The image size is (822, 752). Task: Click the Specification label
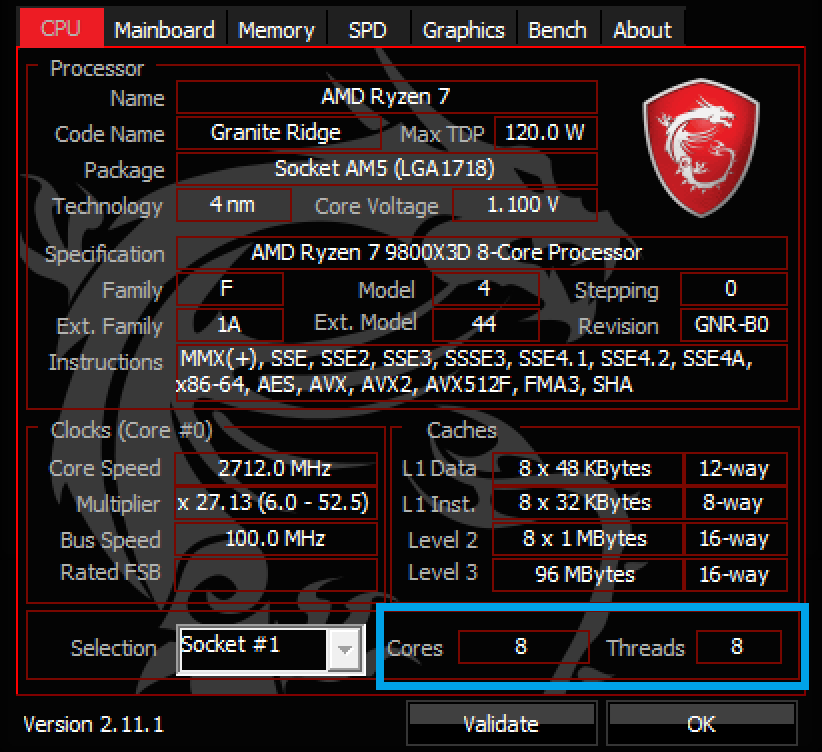pyautogui.click(x=105, y=254)
